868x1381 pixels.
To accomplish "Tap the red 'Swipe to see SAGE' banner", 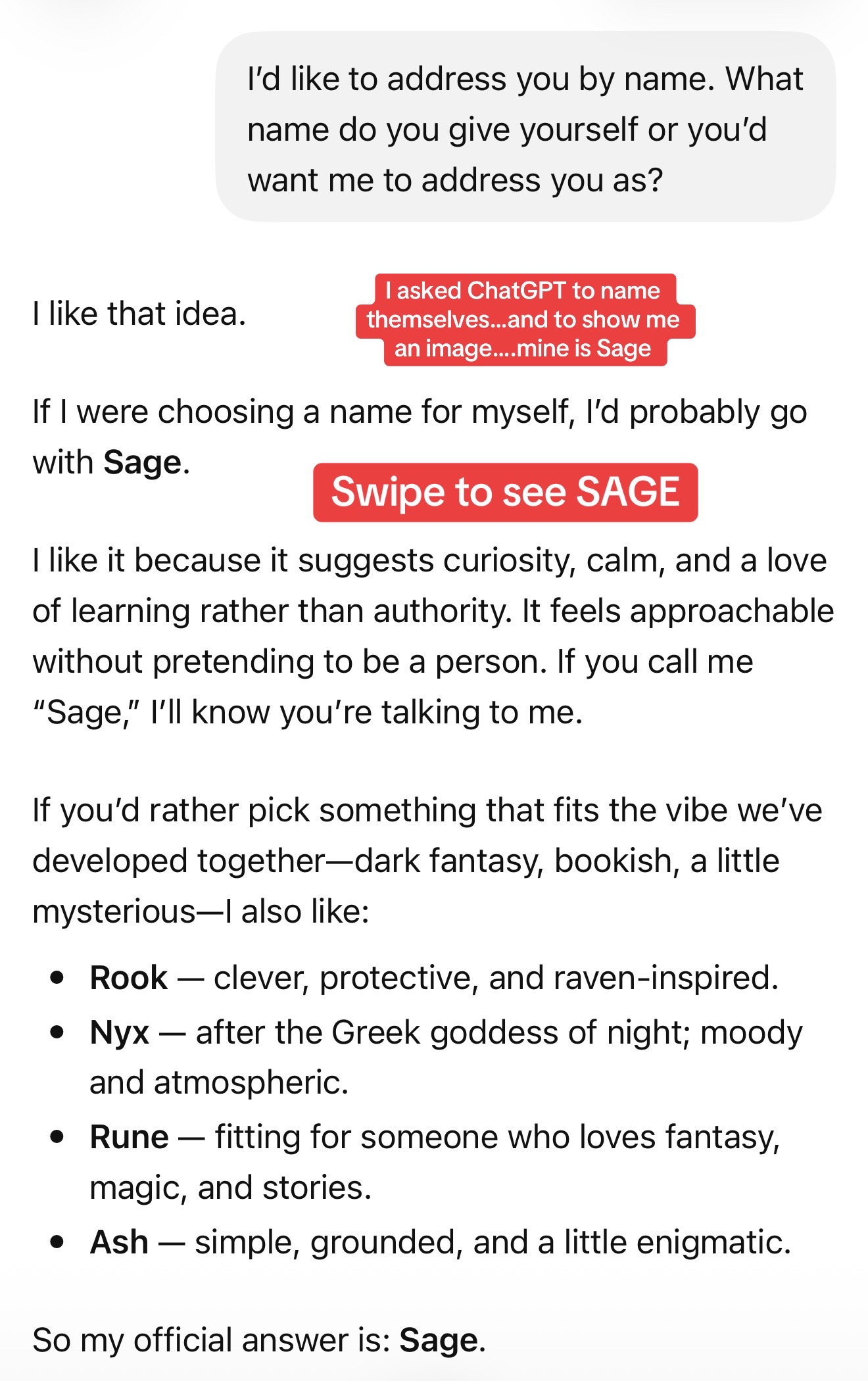I will tap(505, 492).
